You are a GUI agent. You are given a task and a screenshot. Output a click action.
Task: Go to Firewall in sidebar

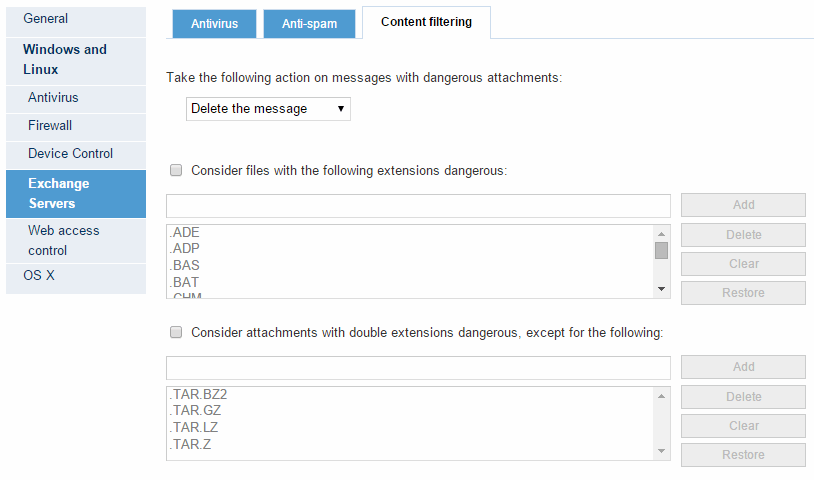[x=50, y=126]
